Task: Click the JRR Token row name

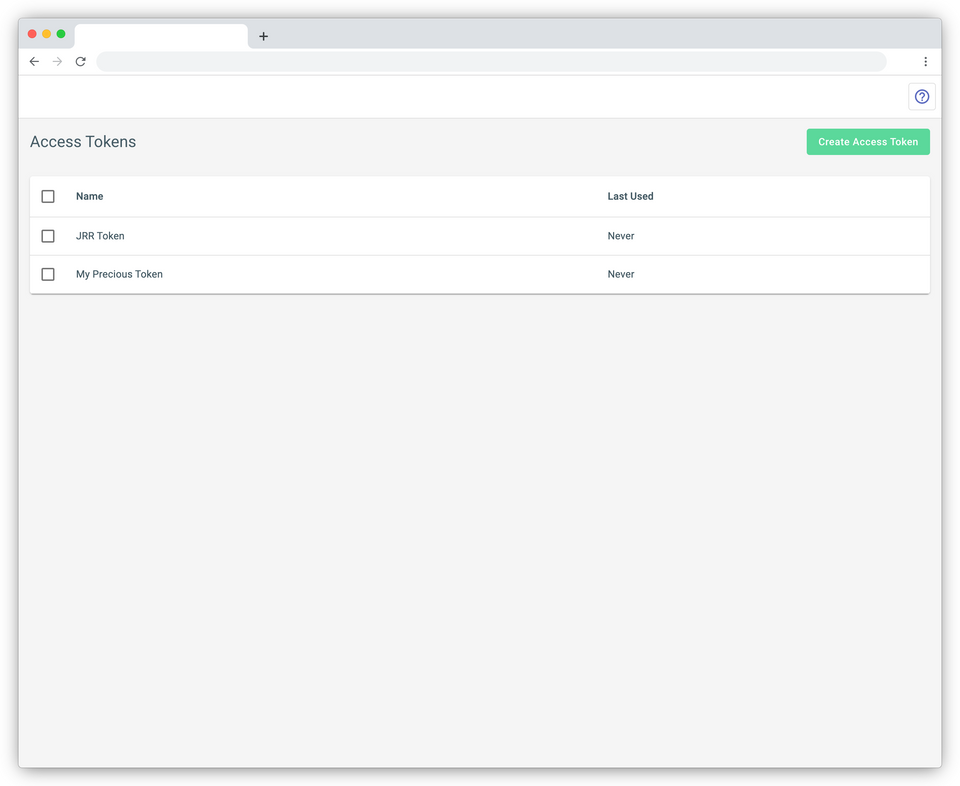Action: 100,236
